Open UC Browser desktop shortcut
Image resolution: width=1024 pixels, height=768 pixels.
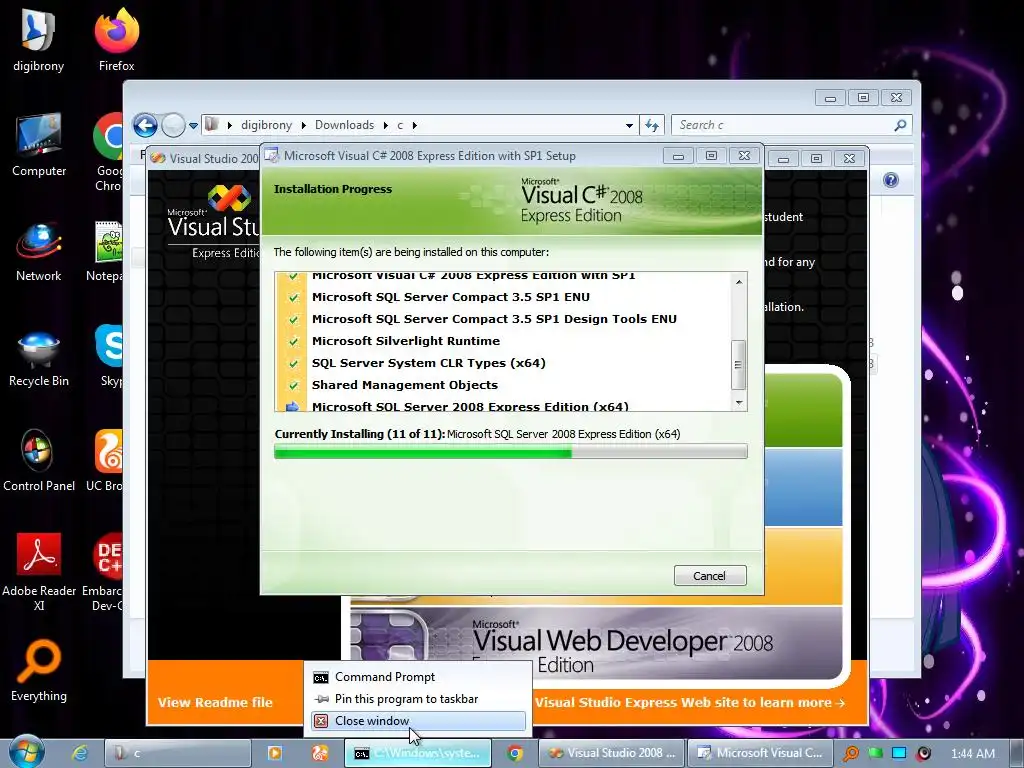tap(106, 460)
